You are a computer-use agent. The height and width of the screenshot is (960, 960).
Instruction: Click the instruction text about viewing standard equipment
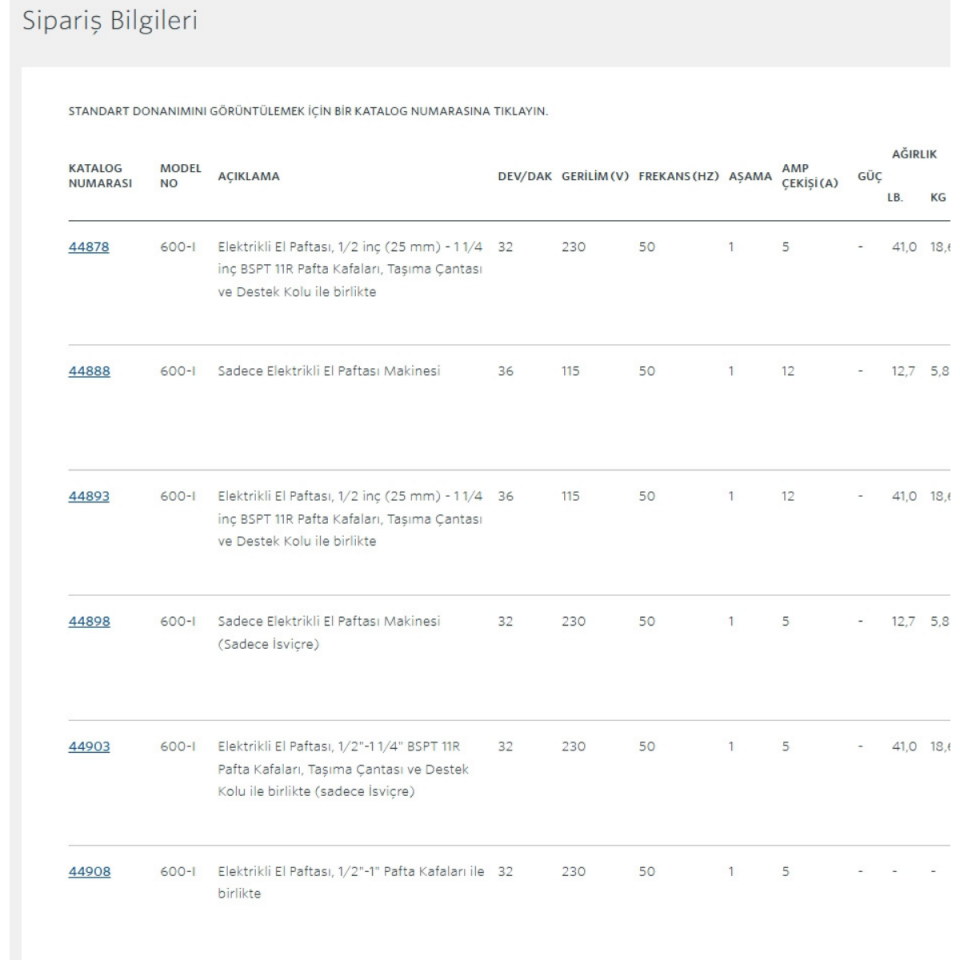coord(307,111)
